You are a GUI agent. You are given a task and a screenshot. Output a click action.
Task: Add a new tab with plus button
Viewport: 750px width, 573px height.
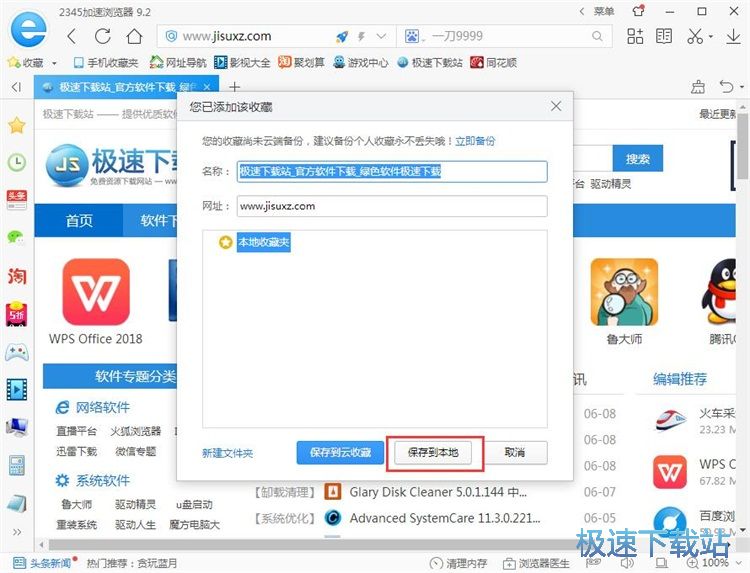click(x=234, y=87)
